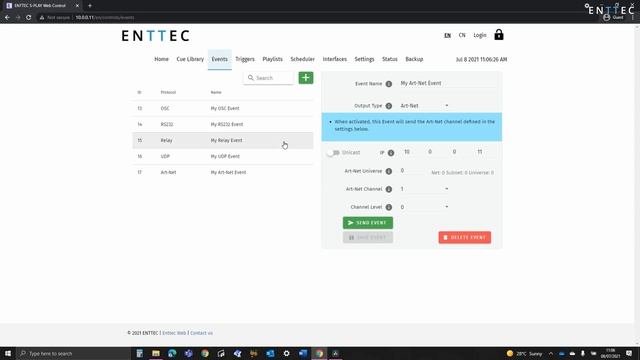The width and height of the screenshot is (640, 360).
Task: Click the Name column header
Action: pyautogui.click(x=216, y=92)
